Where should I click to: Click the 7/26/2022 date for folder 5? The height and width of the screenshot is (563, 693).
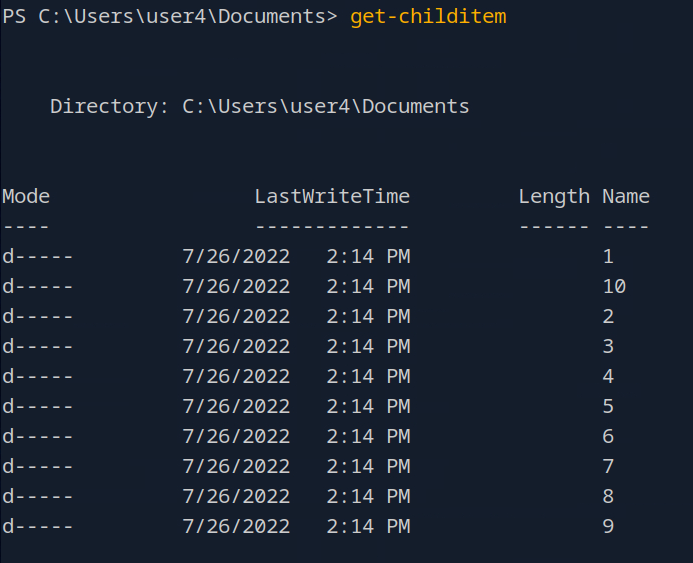point(236,407)
